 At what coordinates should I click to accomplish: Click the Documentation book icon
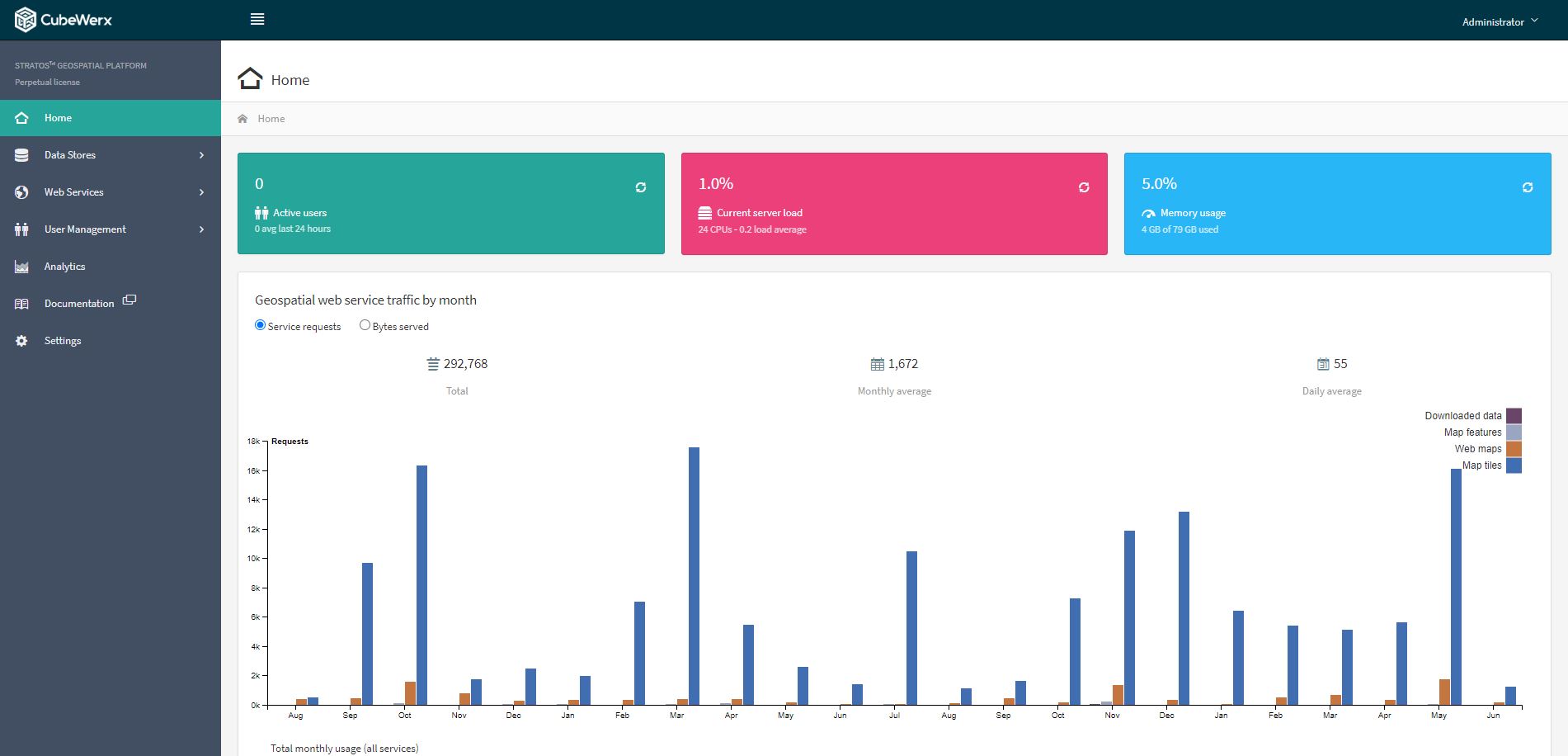22,304
